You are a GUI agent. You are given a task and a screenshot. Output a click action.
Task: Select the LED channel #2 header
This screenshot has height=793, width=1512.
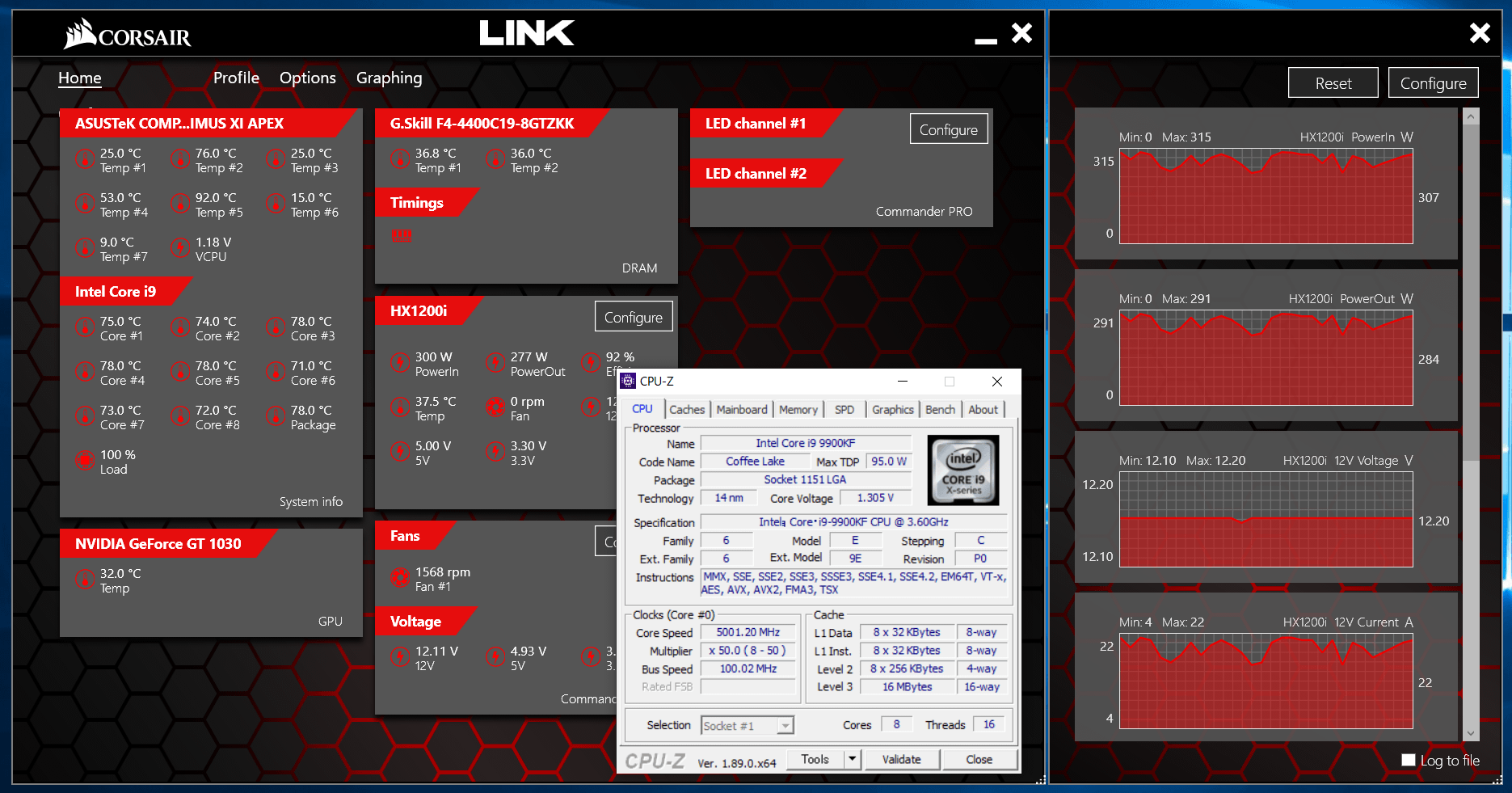pyautogui.click(x=765, y=173)
